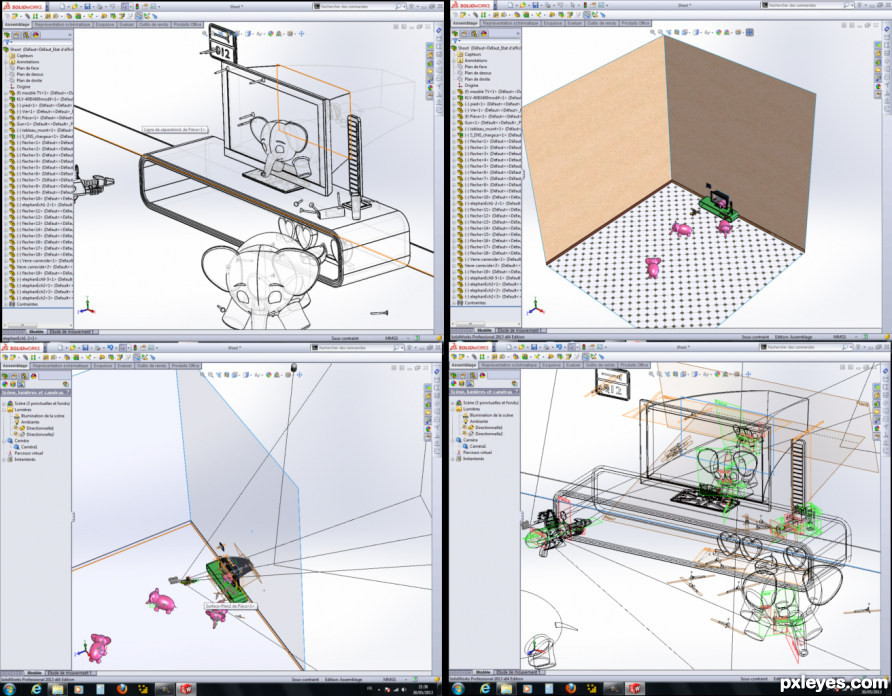The width and height of the screenshot is (892, 696).
Task: Click Zoom to fit icon in top-left viewport
Action: 205,34
